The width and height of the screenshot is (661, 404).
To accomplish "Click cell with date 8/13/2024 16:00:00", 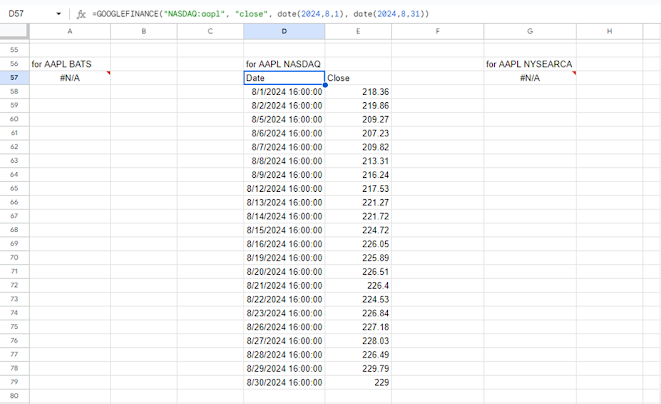I will pyautogui.click(x=284, y=202).
